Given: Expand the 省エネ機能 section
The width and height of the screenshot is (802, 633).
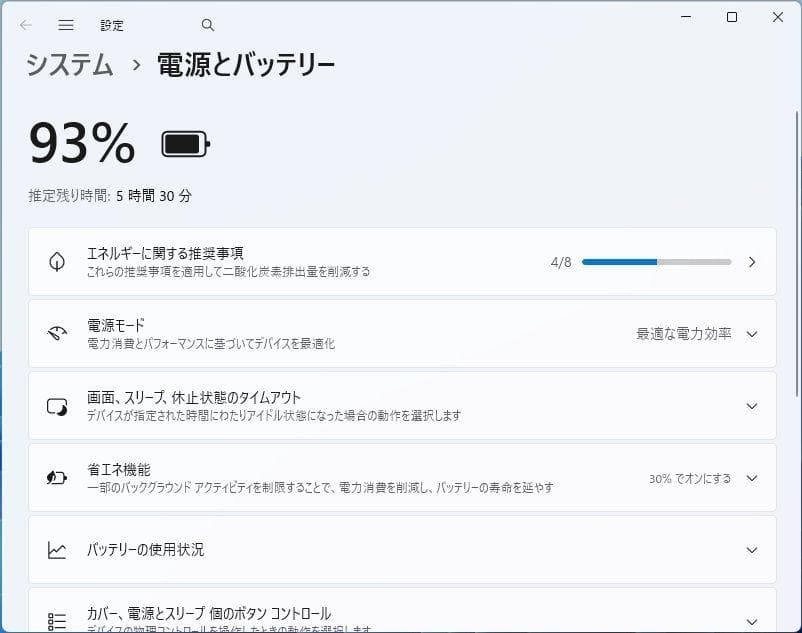Looking at the screenshot, I should (x=752, y=478).
